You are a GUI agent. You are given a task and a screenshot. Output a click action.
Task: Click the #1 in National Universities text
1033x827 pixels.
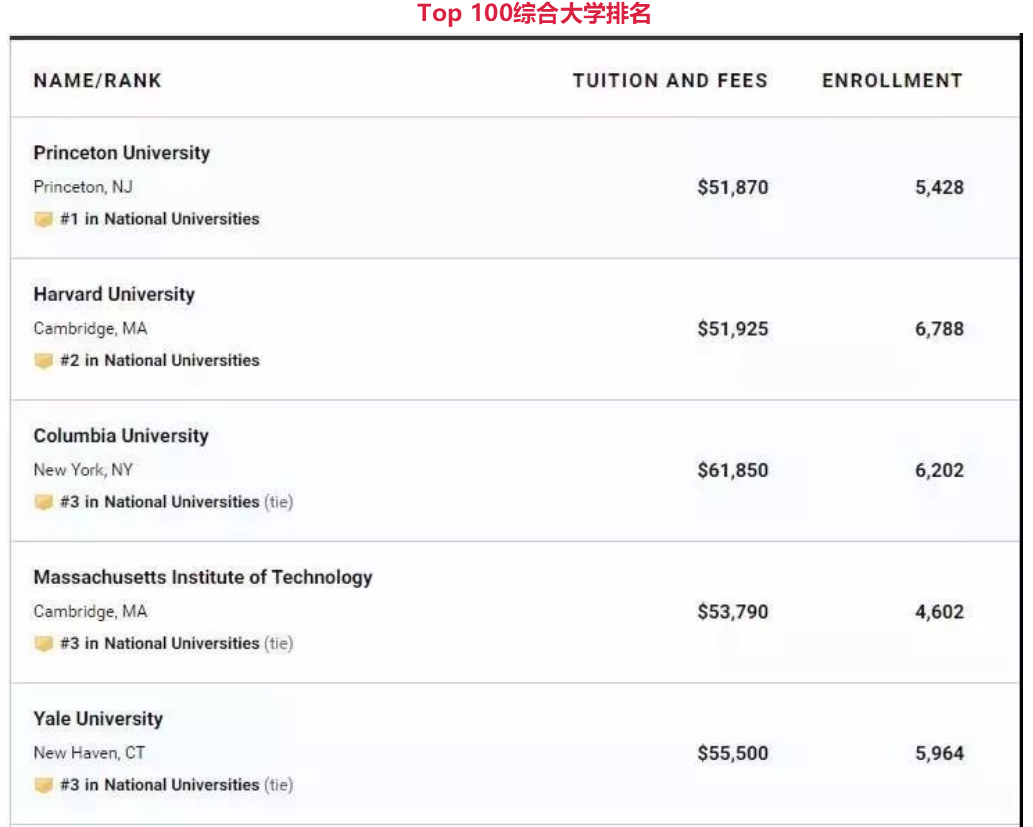click(159, 219)
